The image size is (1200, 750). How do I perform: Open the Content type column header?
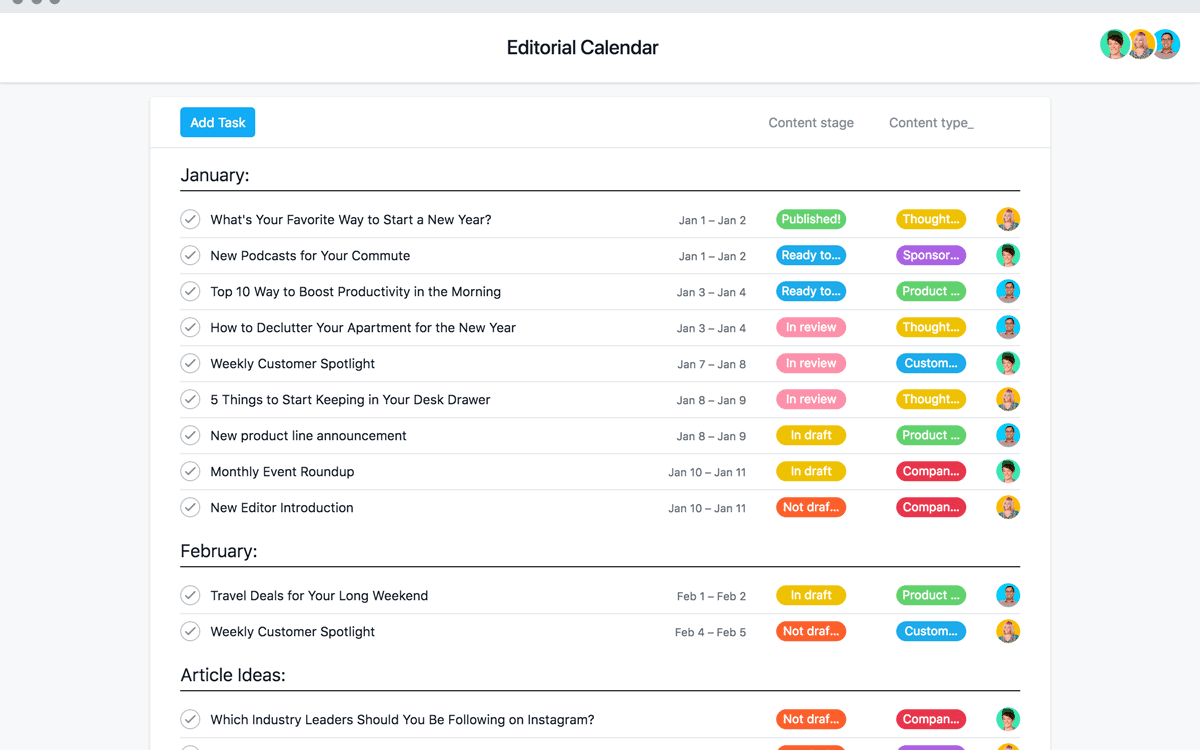[931, 123]
